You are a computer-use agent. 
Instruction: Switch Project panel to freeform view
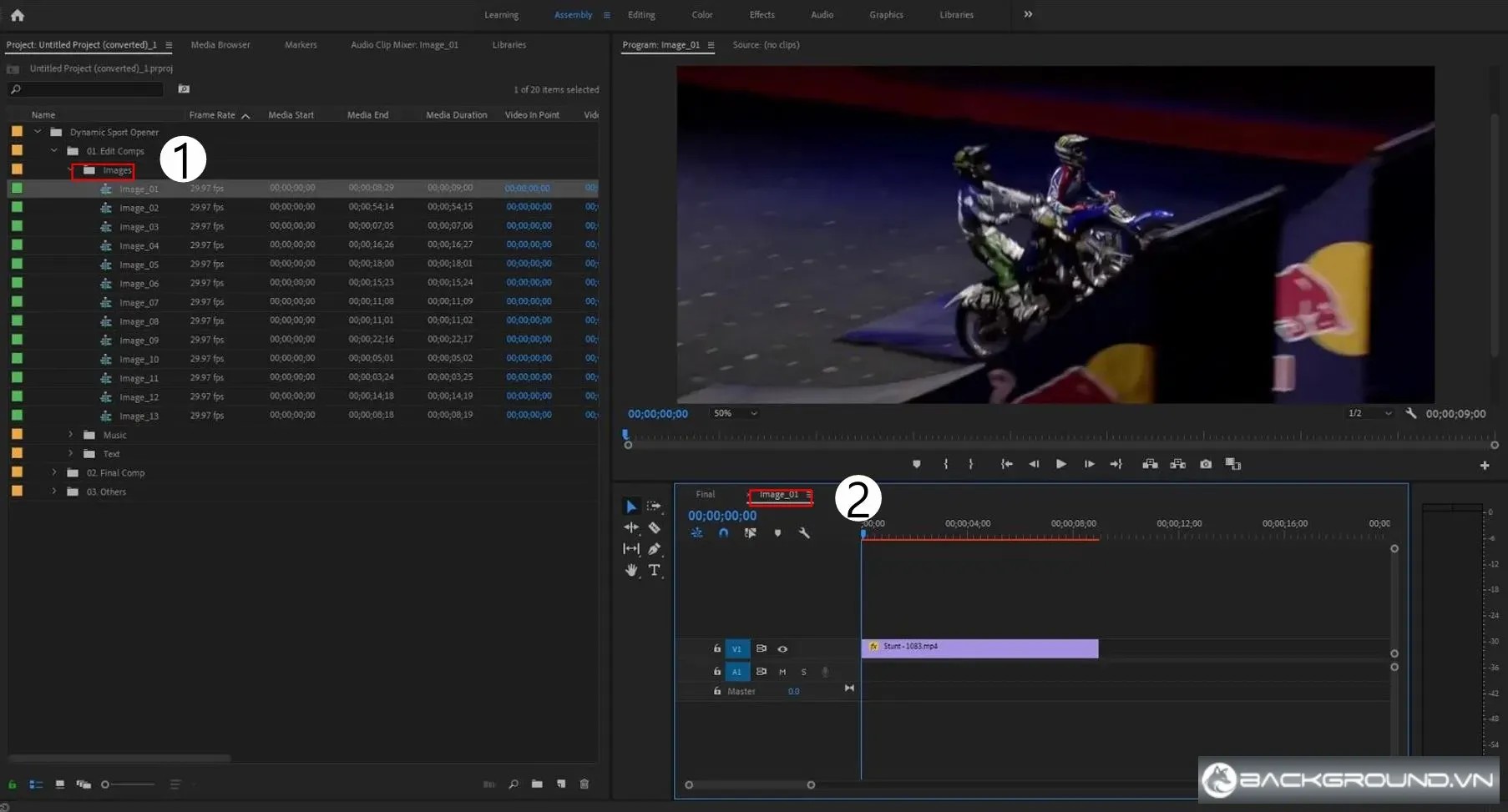coord(83,784)
